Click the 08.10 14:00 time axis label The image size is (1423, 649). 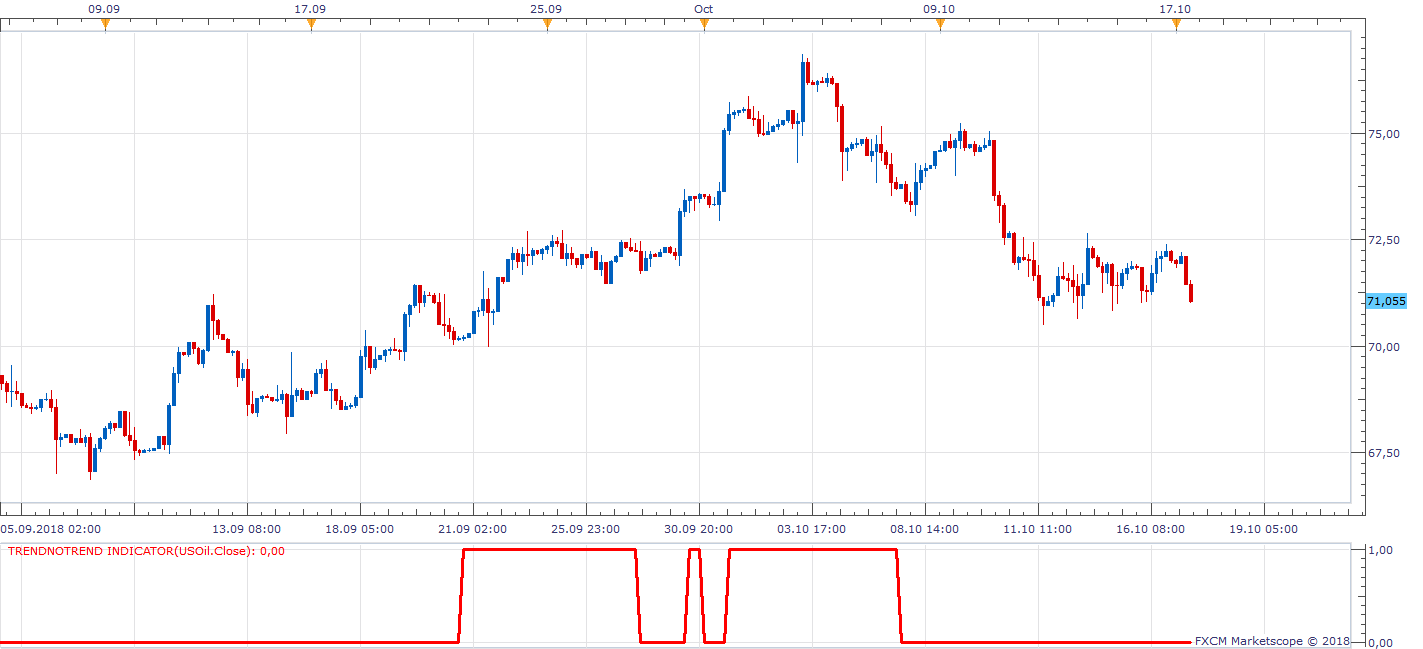(926, 529)
